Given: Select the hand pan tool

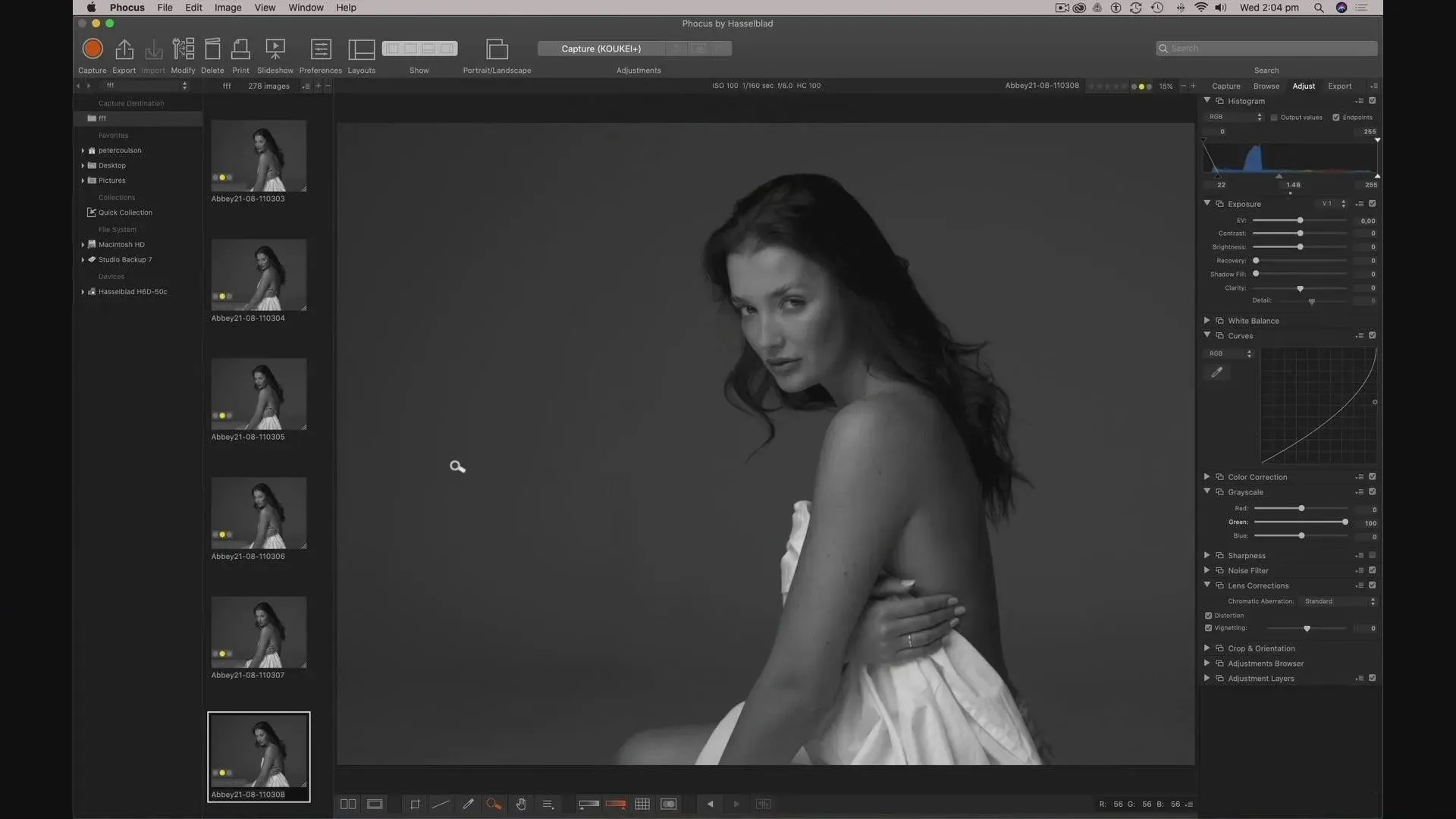Looking at the screenshot, I should tap(521, 805).
